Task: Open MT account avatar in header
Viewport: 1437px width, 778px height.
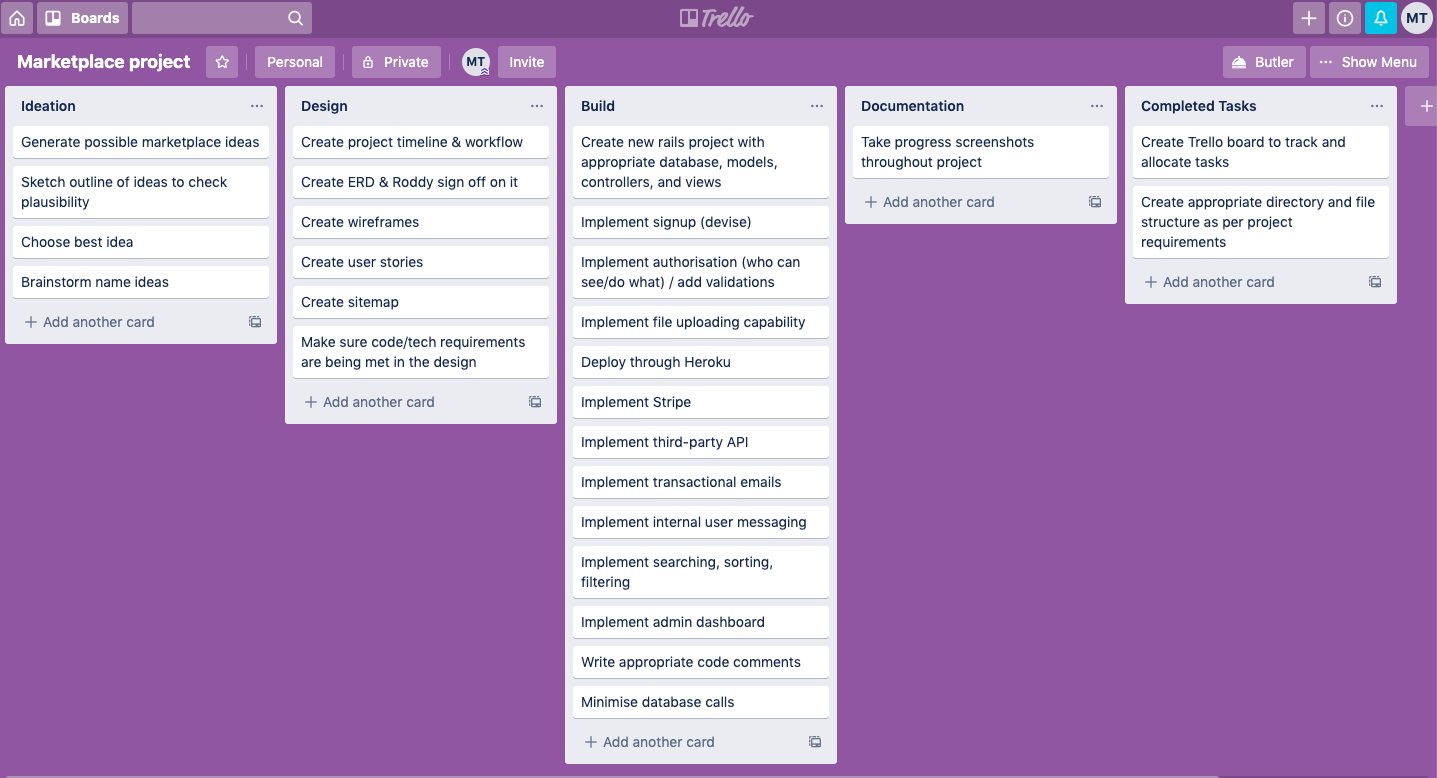Action: click(1417, 18)
